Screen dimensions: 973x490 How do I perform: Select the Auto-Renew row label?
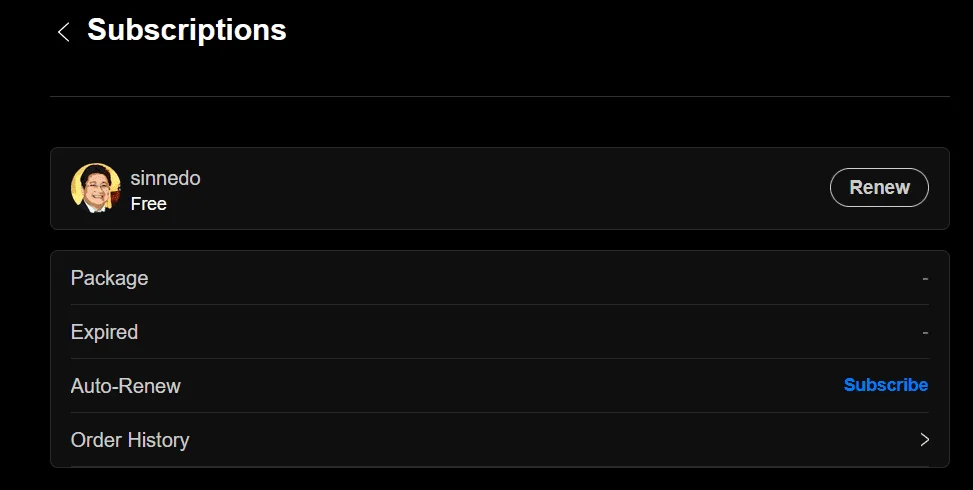pyautogui.click(x=125, y=386)
